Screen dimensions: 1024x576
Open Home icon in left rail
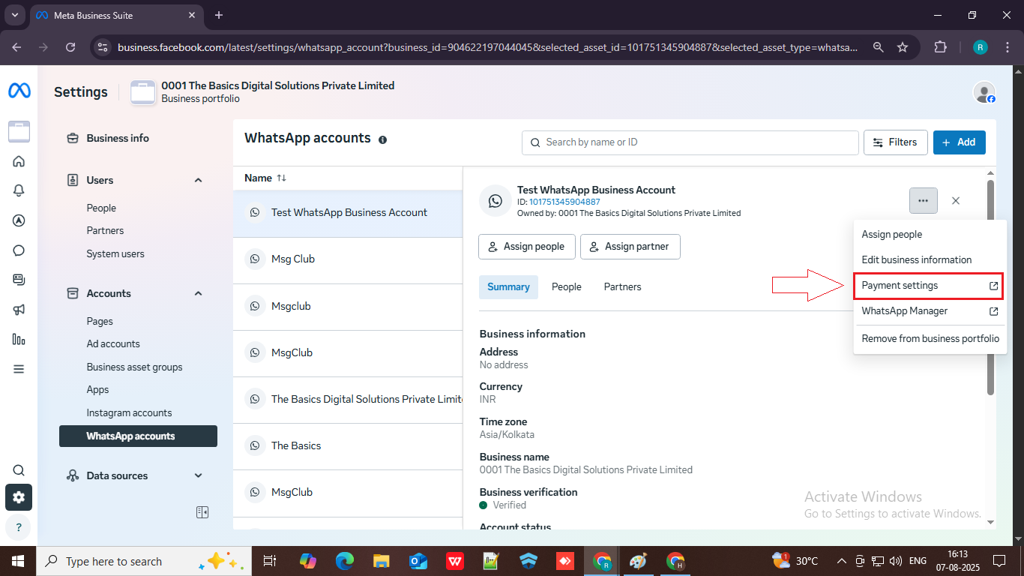click(19, 161)
